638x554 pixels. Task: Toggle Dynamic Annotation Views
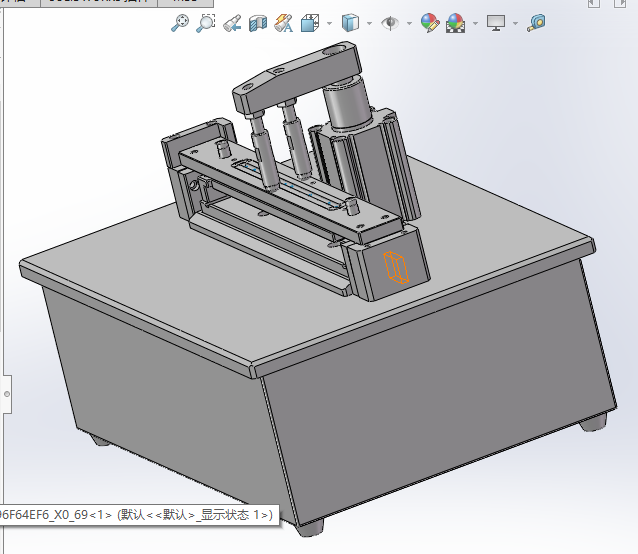click(283, 22)
